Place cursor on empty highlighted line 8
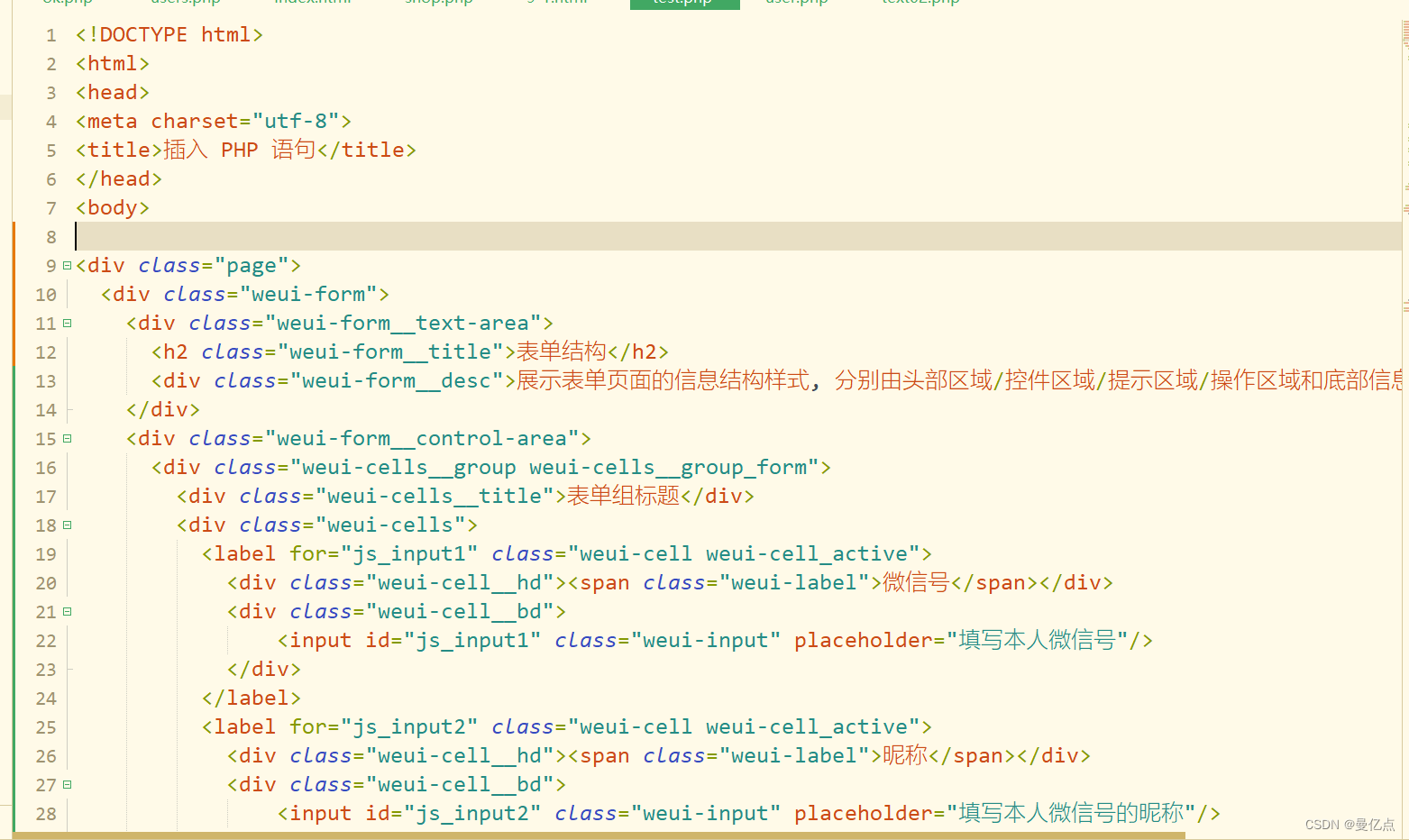The image size is (1409, 840). point(737,236)
